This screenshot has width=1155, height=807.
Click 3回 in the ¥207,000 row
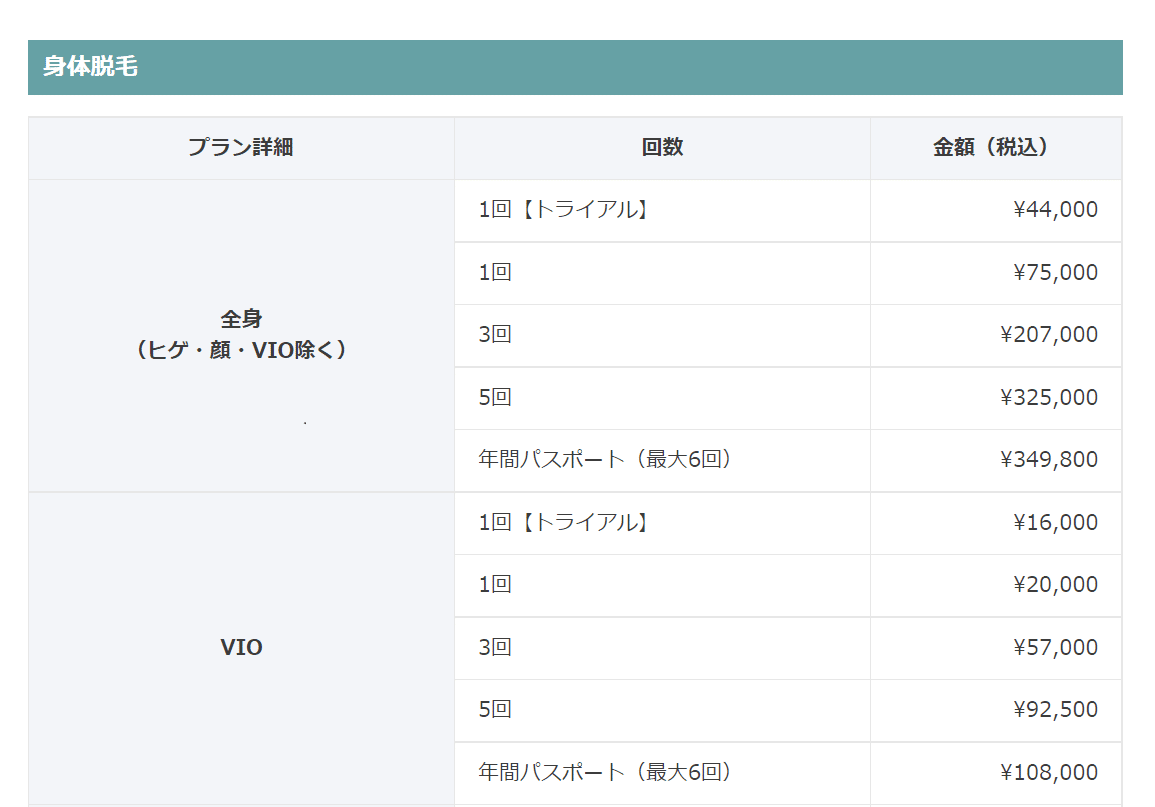tap(495, 335)
